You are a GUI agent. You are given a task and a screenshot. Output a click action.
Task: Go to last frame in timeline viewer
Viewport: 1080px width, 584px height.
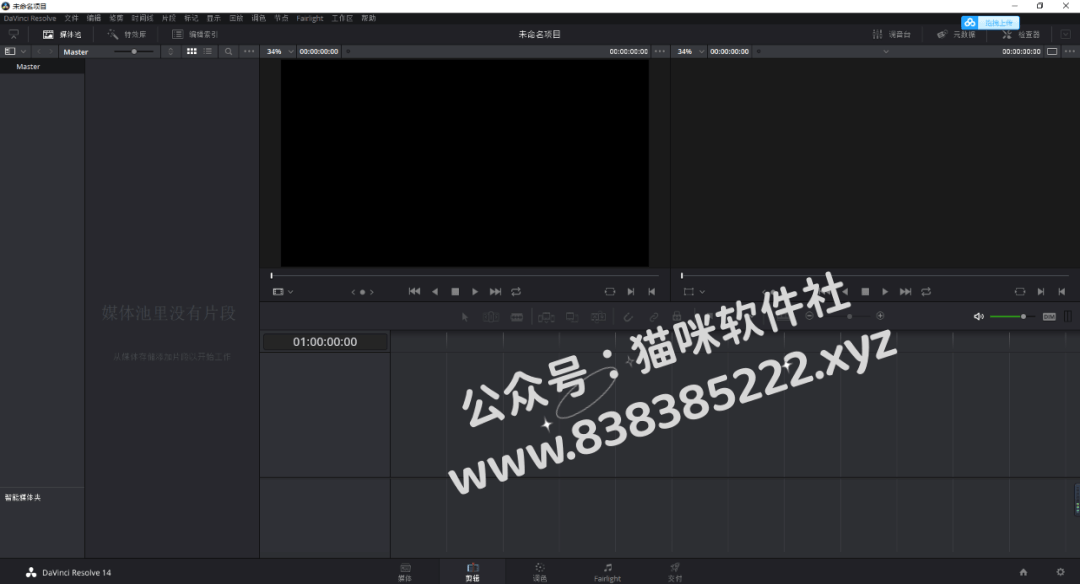pos(906,292)
